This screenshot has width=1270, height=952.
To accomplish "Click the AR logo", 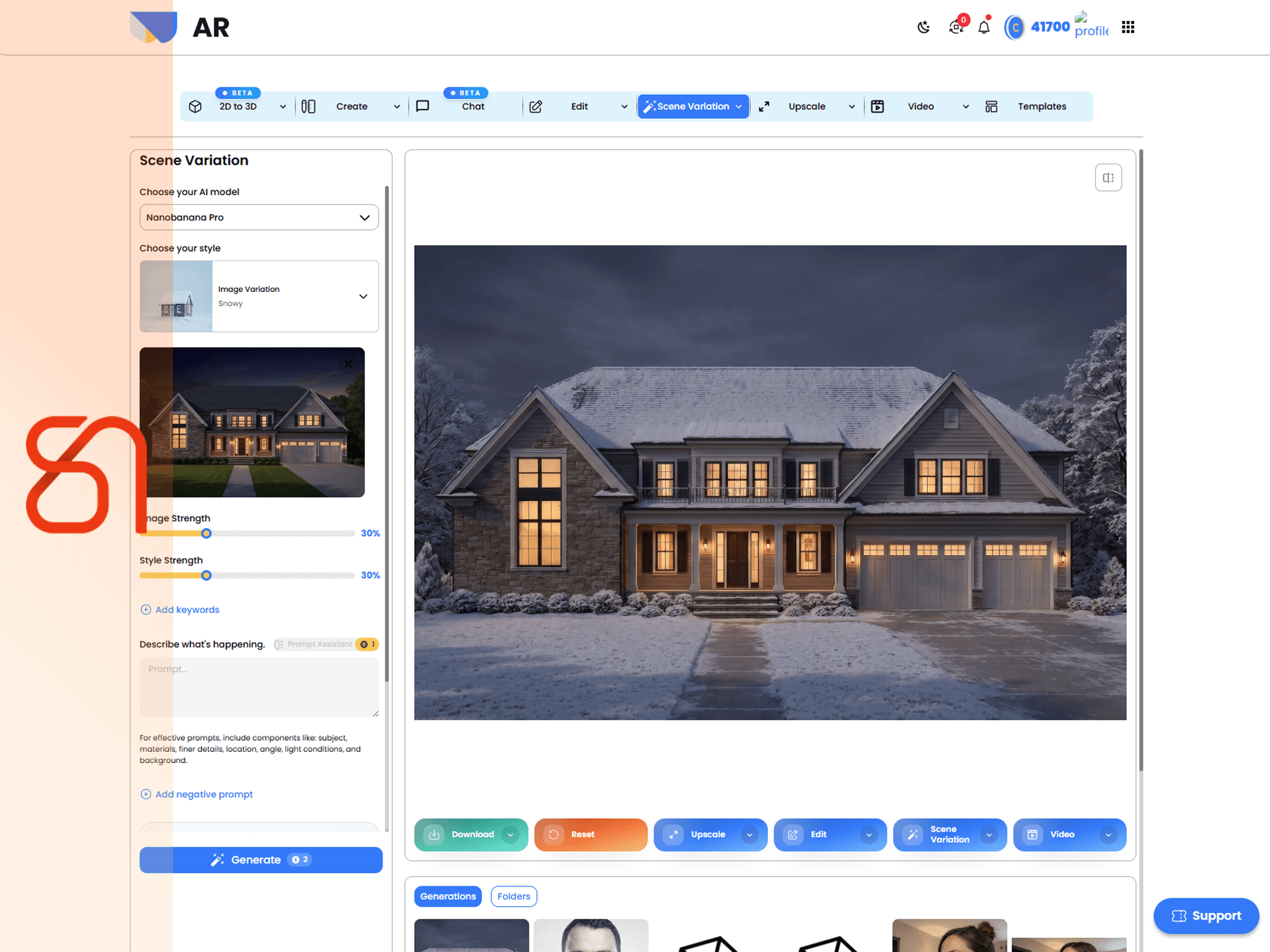I will coord(180,27).
